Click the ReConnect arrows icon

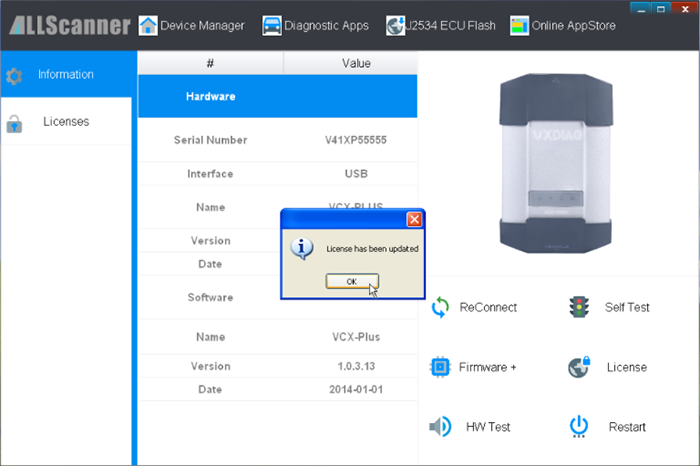(440, 308)
